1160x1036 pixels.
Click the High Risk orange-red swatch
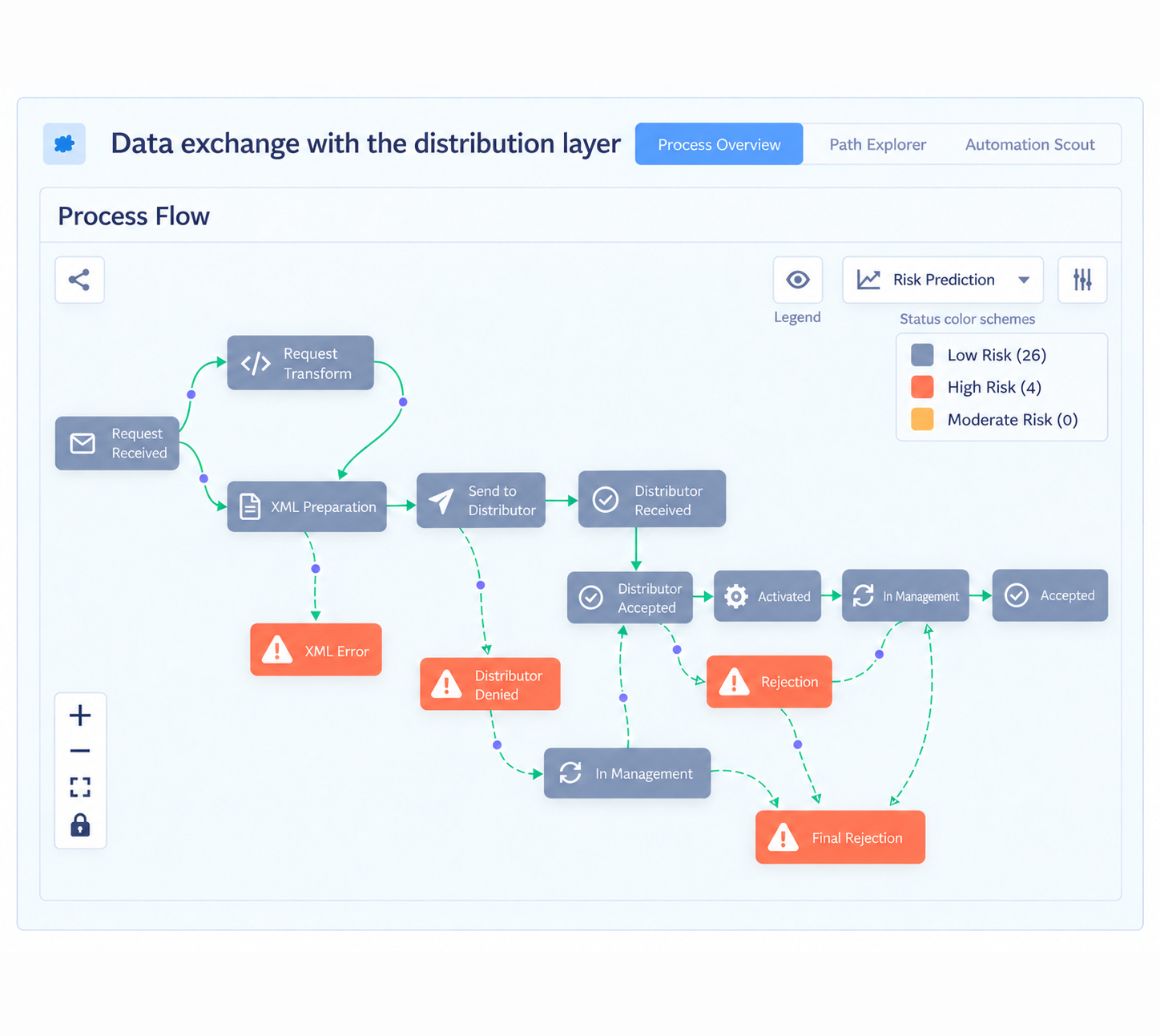click(922, 387)
